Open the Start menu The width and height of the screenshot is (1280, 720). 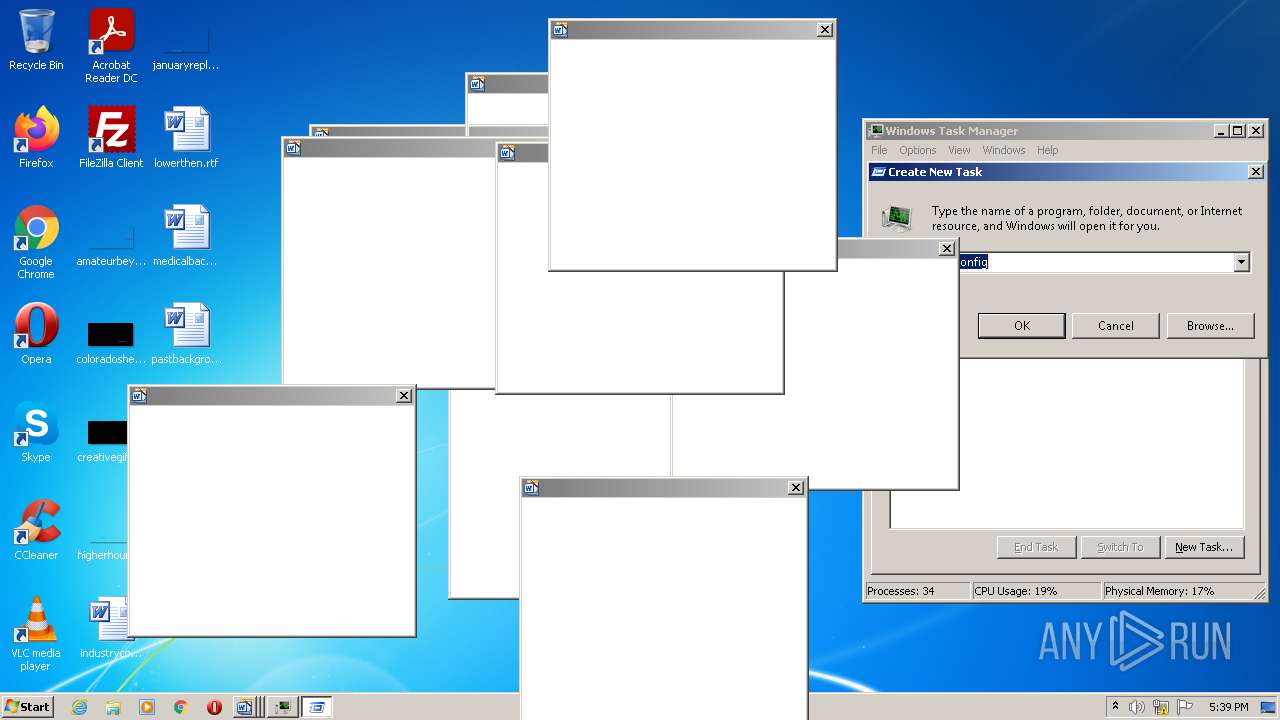coord(27,707)
